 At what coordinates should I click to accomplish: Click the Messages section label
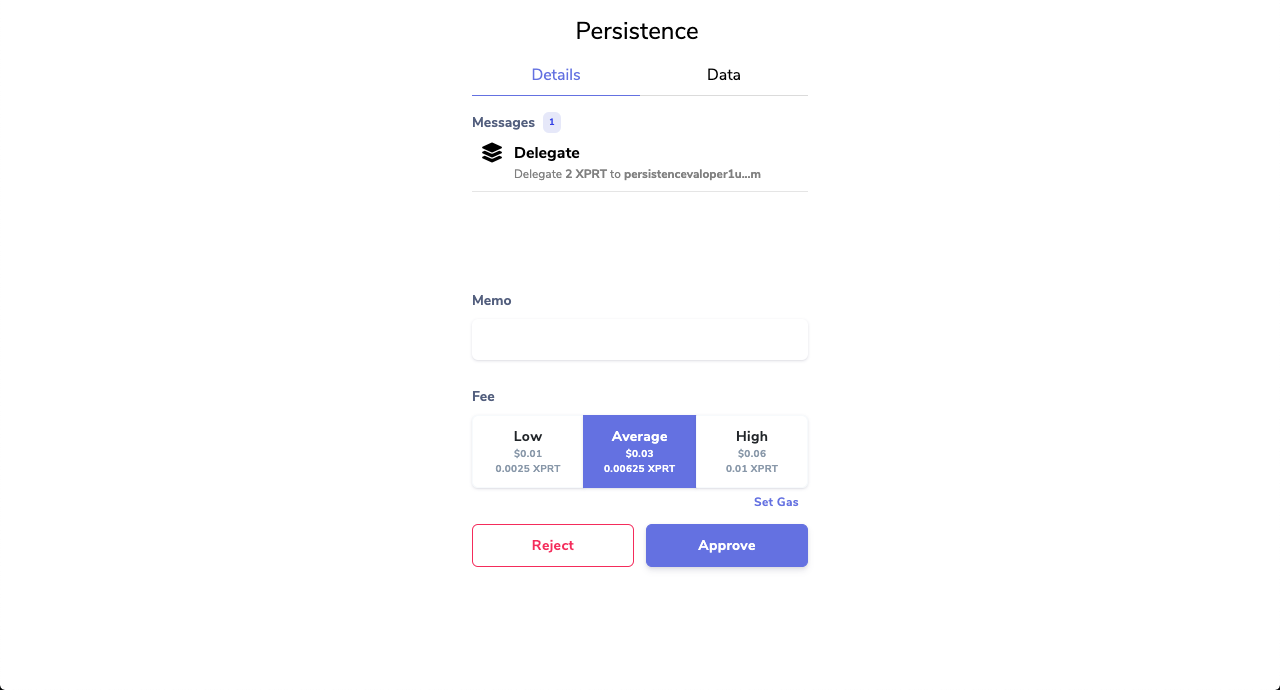pyautogui.click(x=503, y=122)
